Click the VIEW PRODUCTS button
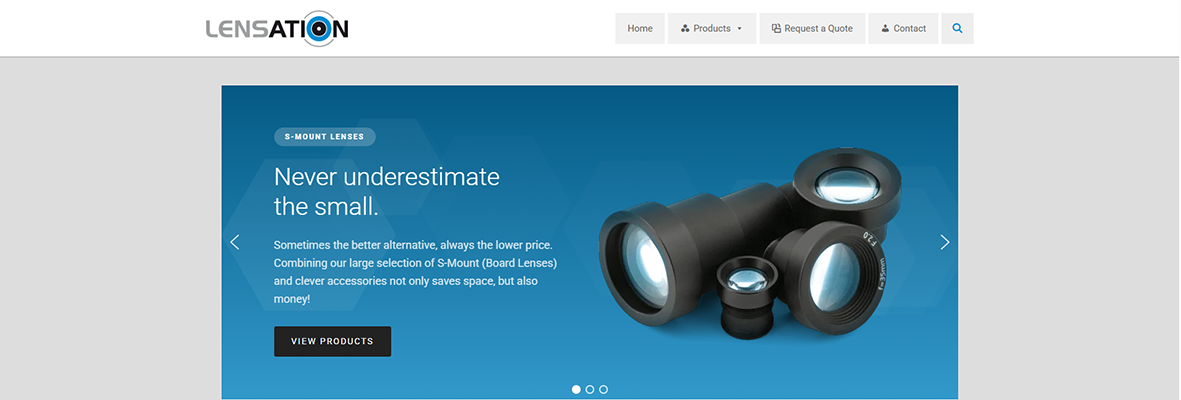The image size is (1181, 400). pyautogui.click(x=332, y=341)
